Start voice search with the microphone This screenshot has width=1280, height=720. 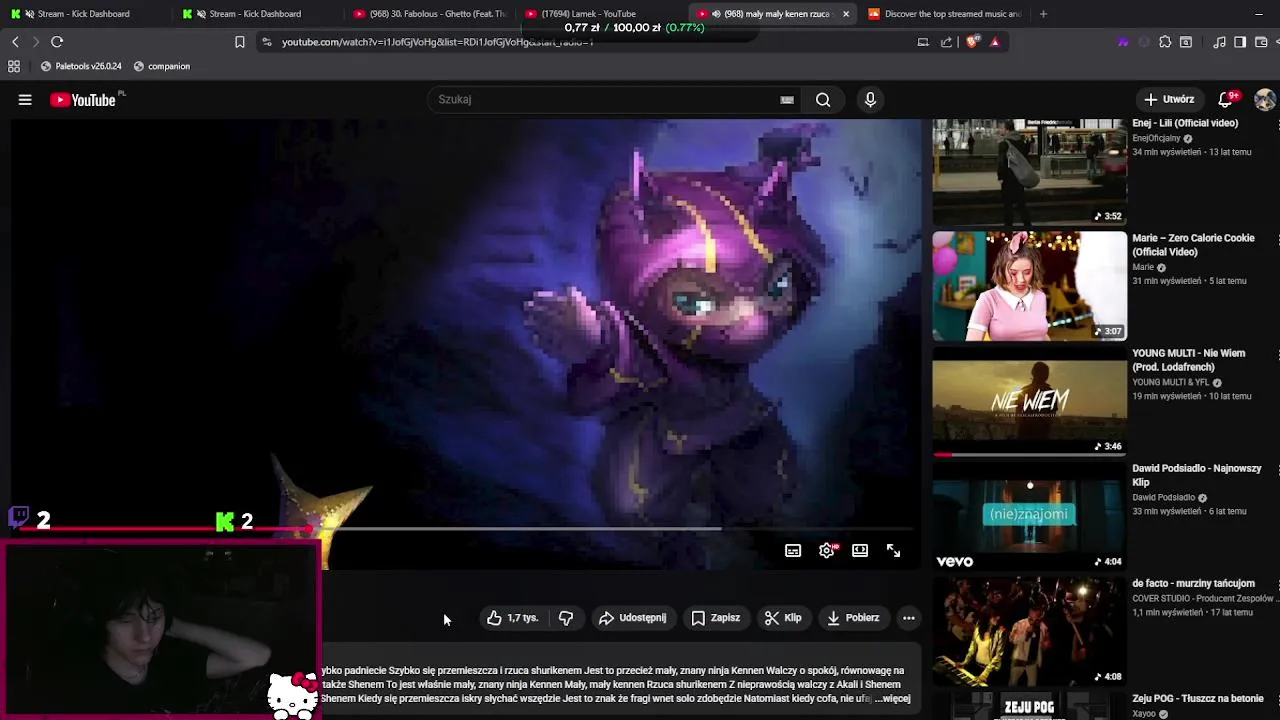coord(870,99)
